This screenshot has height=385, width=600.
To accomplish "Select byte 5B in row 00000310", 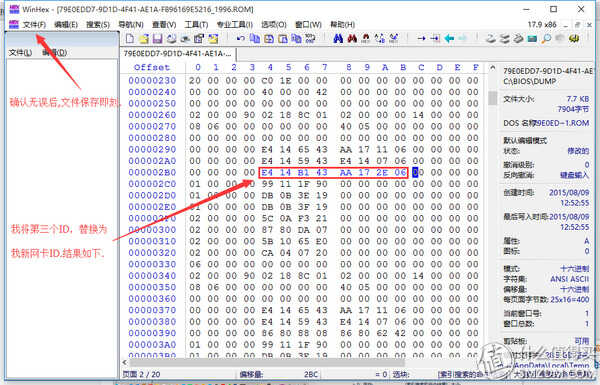I will [x=267, y=241].
